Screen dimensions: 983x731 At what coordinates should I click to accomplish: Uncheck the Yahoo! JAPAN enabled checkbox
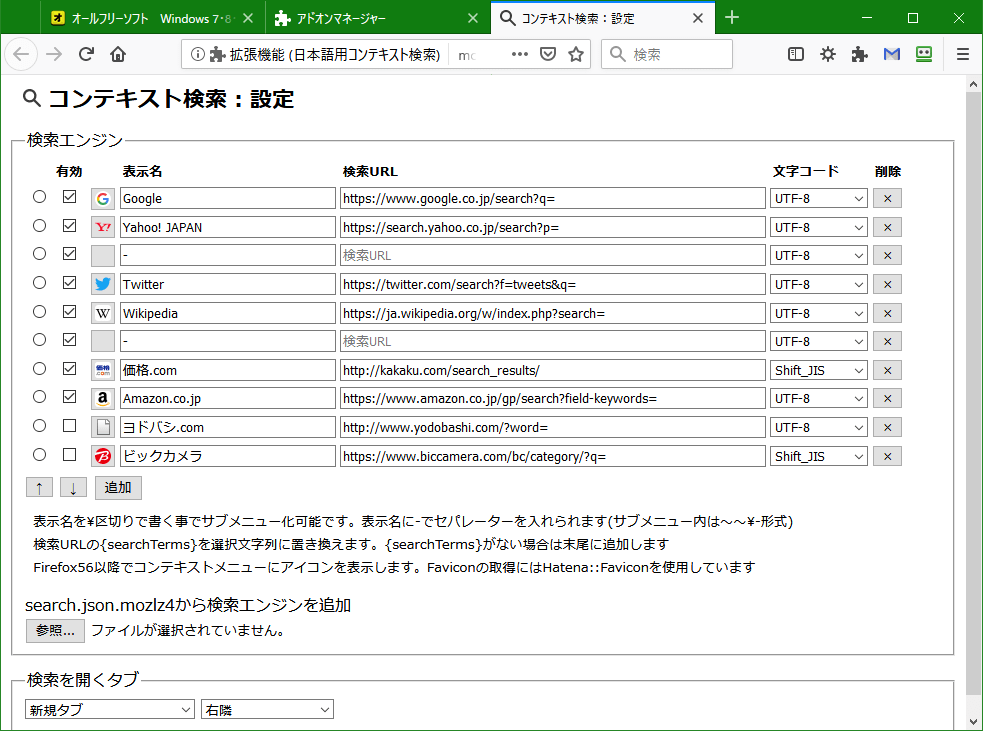70,226
